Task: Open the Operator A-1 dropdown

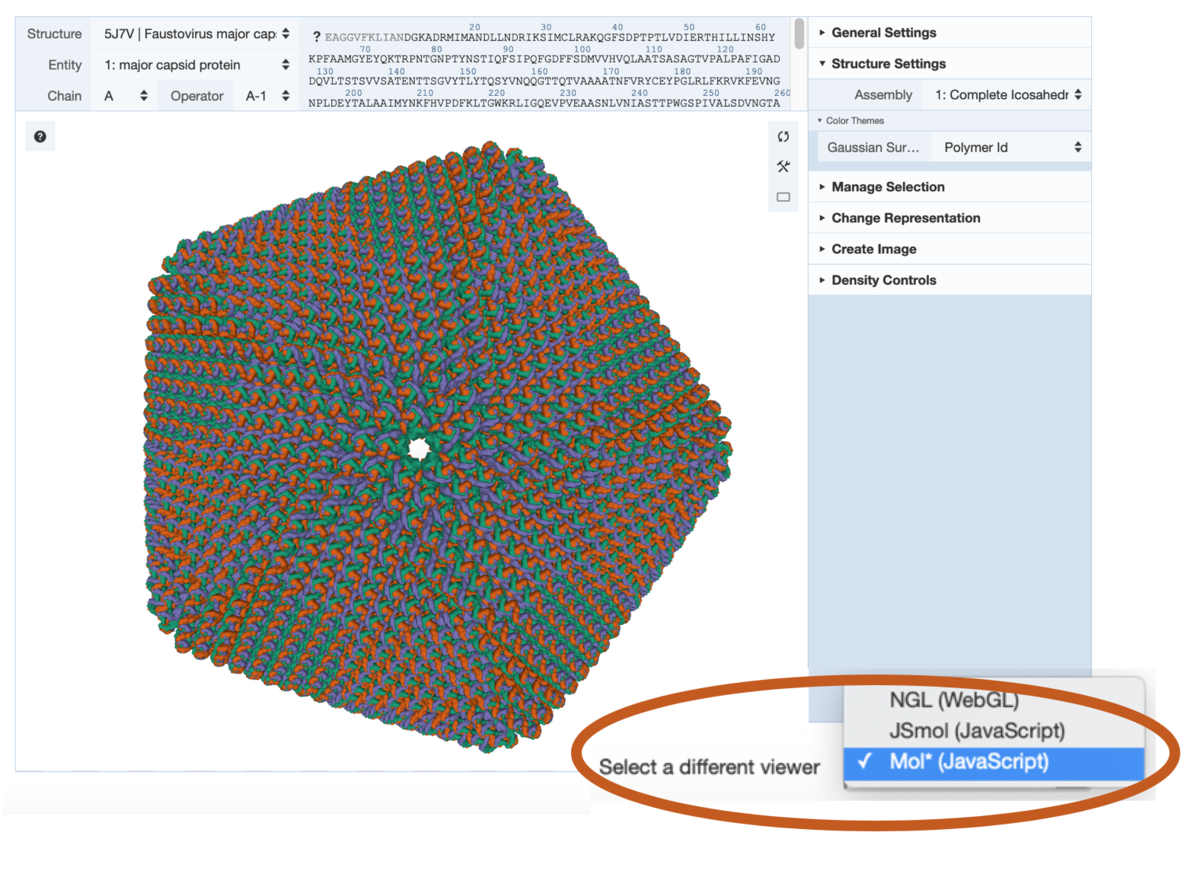Action: coord(267,96)
